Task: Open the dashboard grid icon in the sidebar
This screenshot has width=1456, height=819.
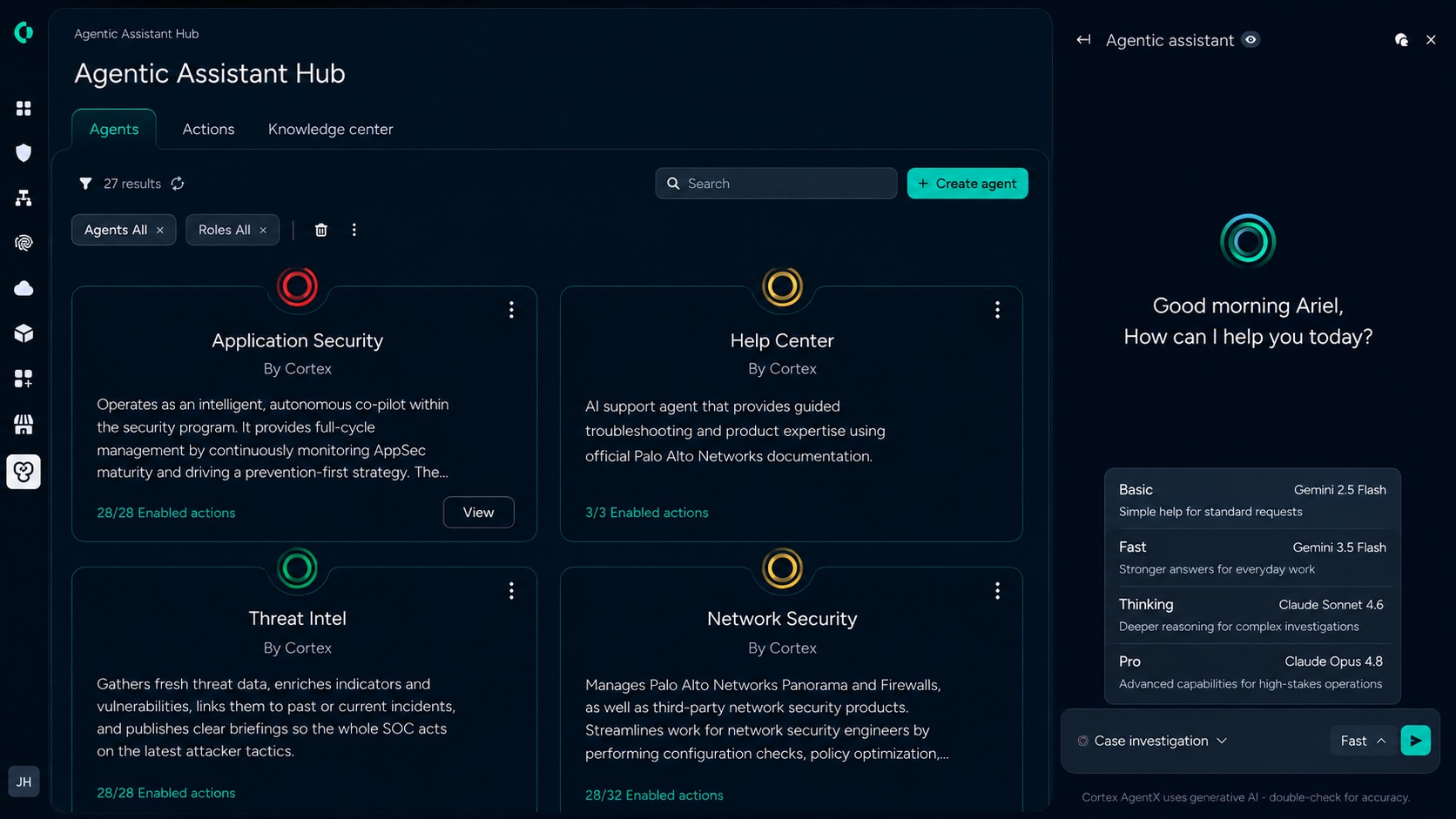Action: 24,108
